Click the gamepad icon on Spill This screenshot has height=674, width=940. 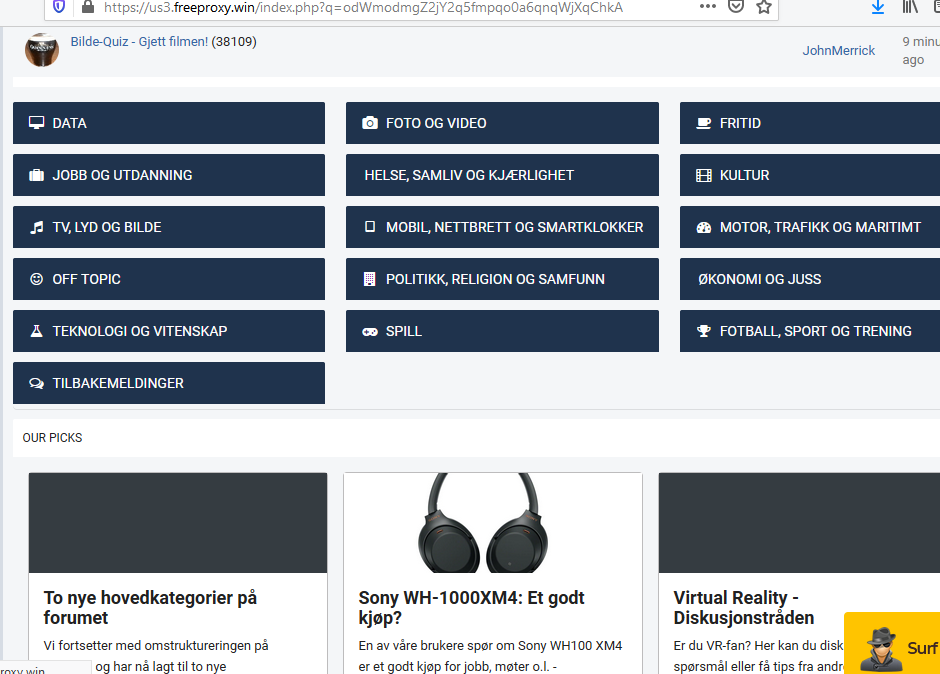[x=370, y=332]
